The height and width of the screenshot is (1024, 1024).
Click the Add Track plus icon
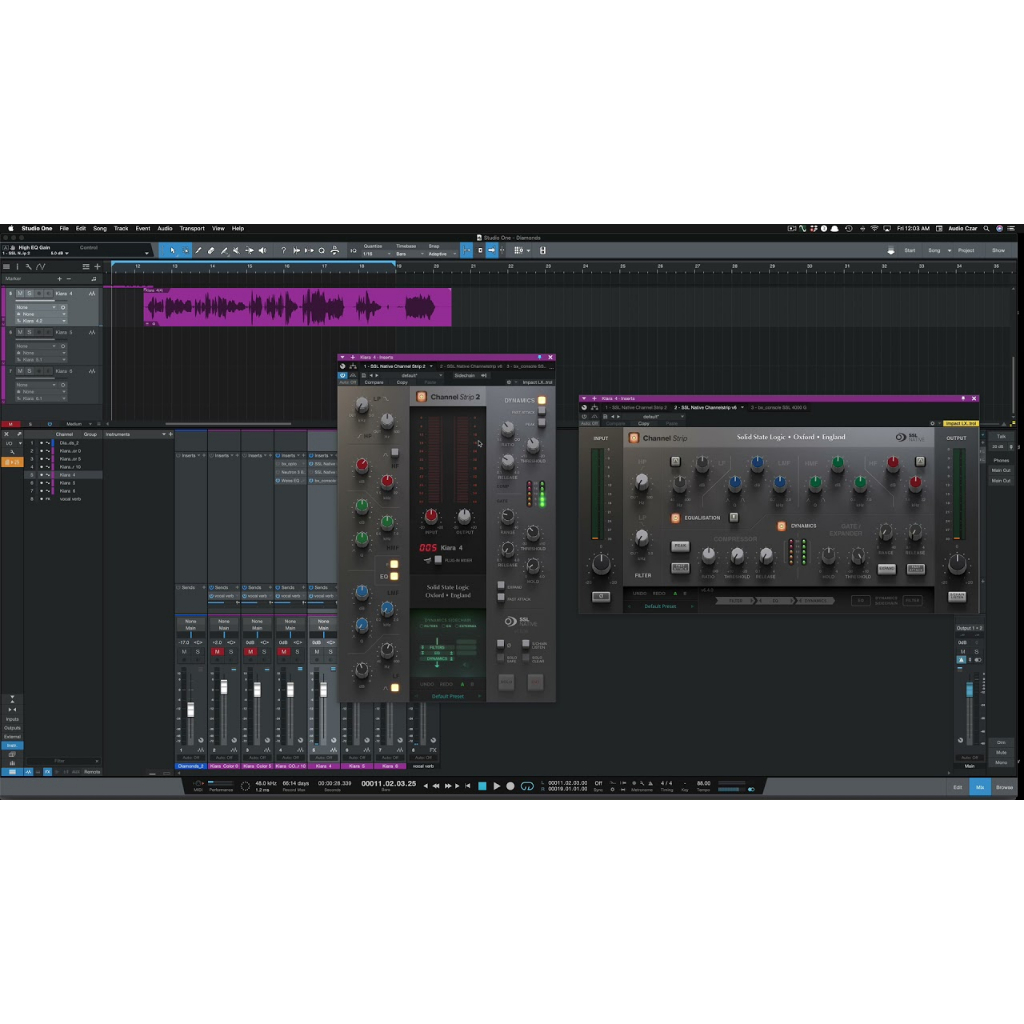[x=97, y=266]
